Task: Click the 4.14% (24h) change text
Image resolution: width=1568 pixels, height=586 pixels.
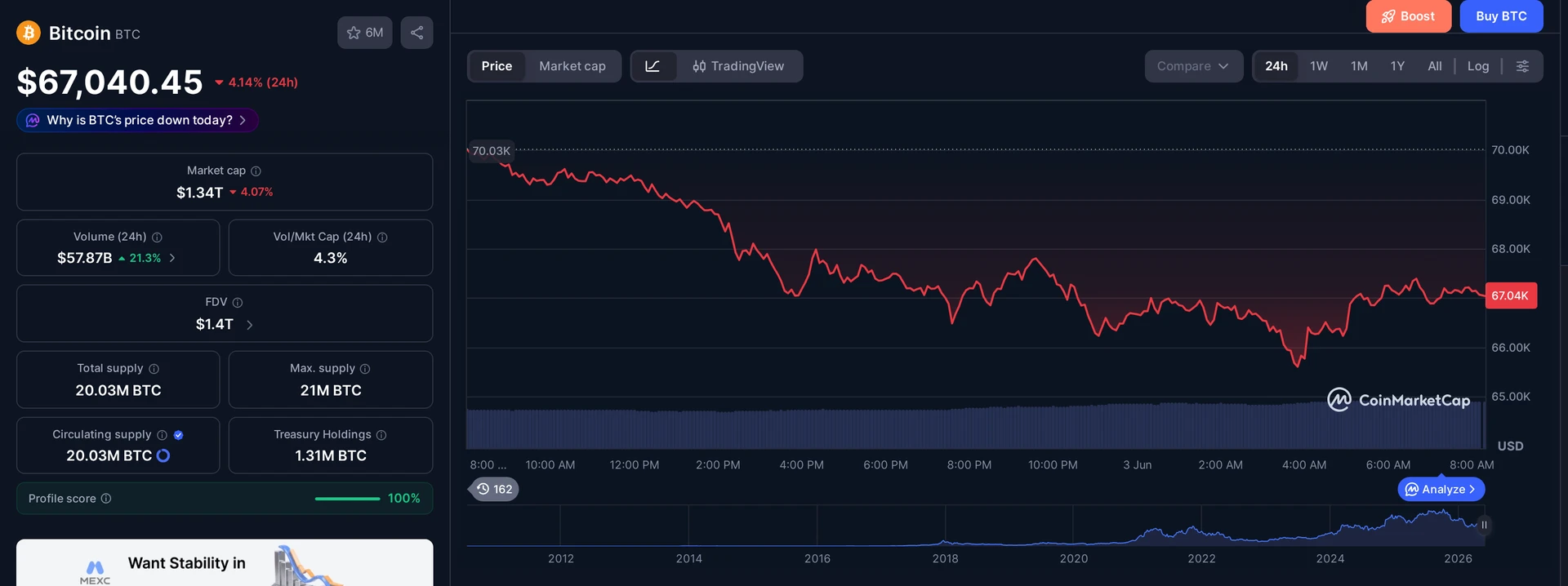Action: (x=263, y=82)
